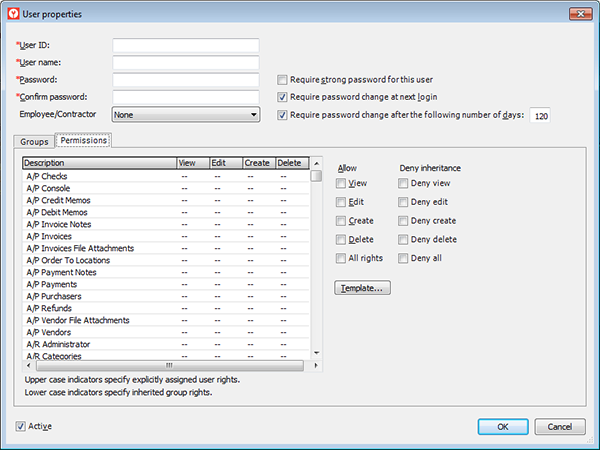Toggle the Active checkbox
Screen dimensions: 600x450
click(22, 426)
